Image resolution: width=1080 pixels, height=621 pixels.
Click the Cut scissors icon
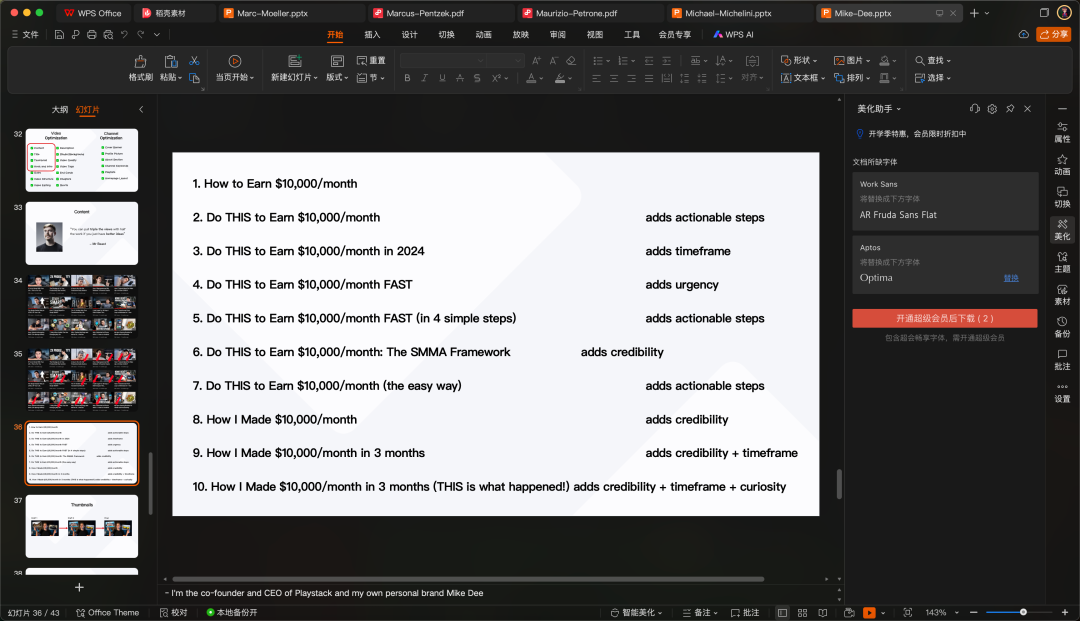tap(194, 61)
